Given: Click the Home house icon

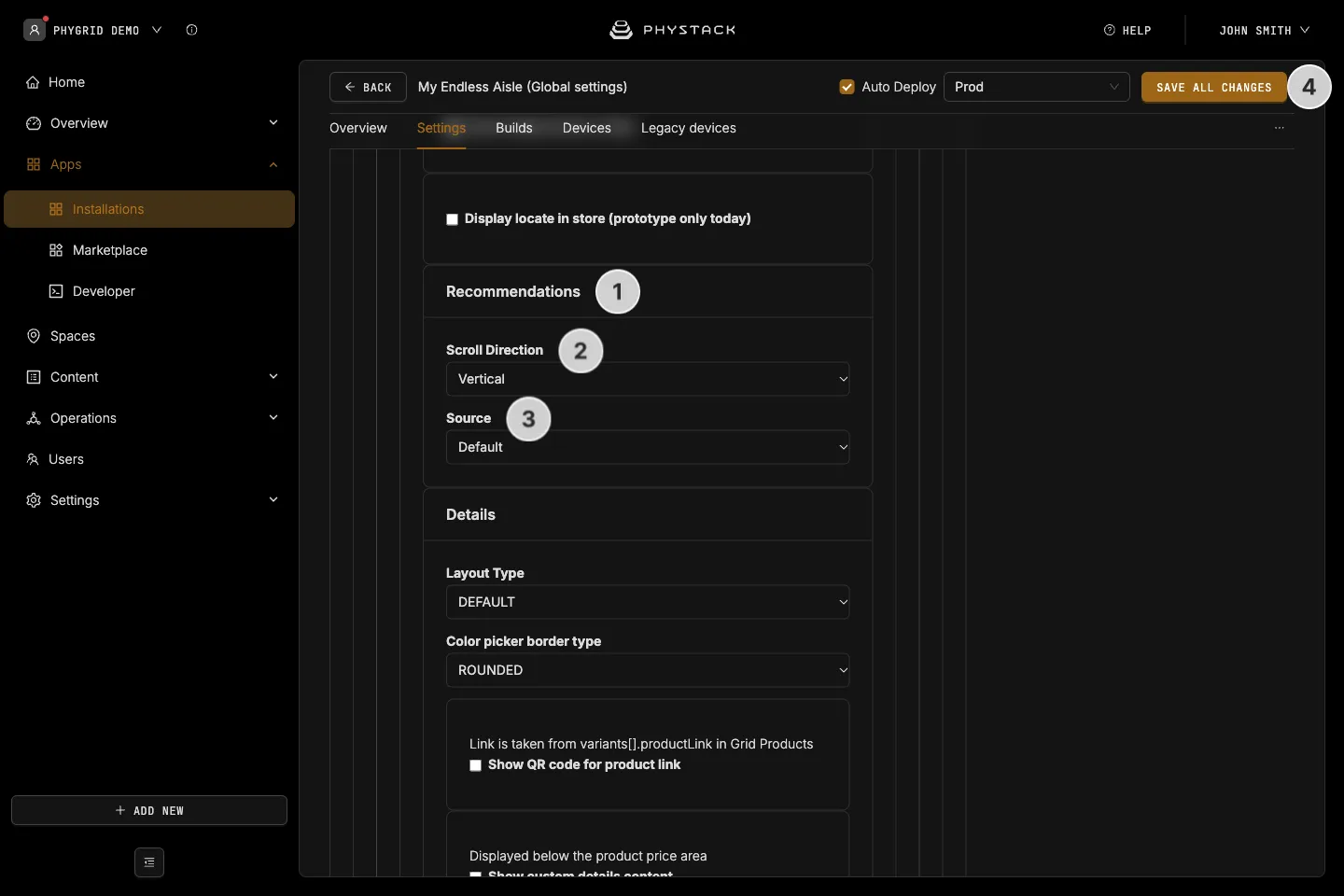Looking at the screenshot, I should click(33, 82).
